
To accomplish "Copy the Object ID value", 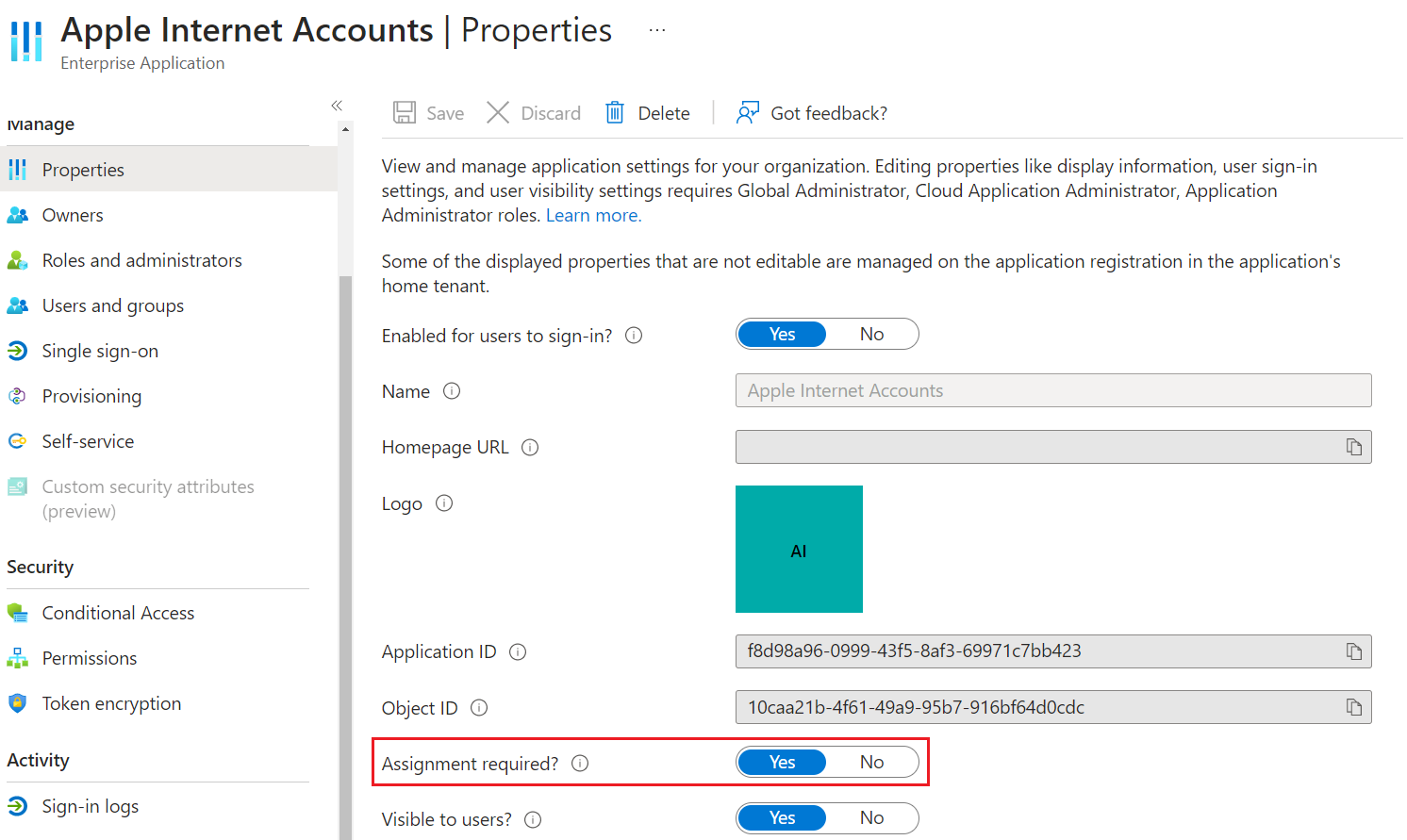I will pos(1353,707).
